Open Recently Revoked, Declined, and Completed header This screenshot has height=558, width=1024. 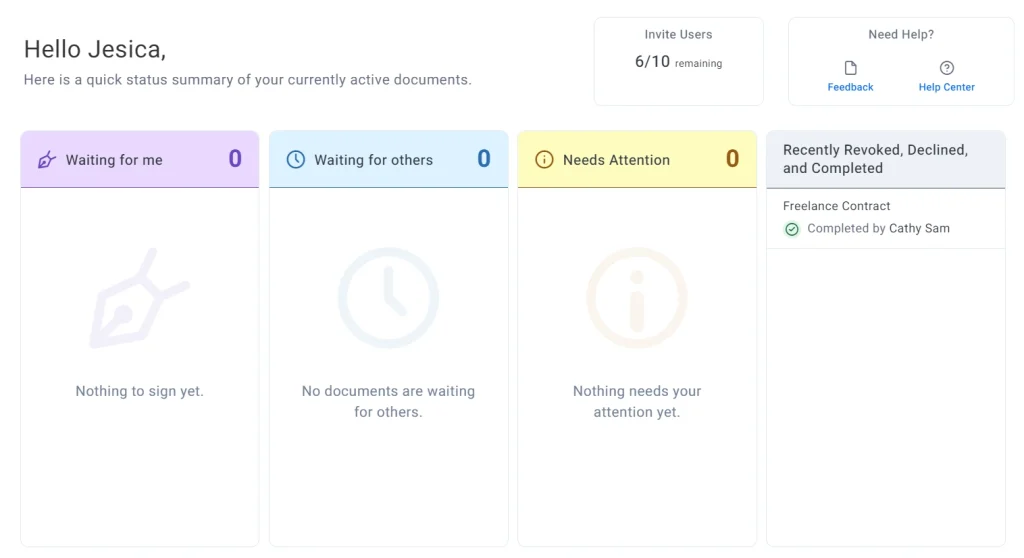[886, 159]
